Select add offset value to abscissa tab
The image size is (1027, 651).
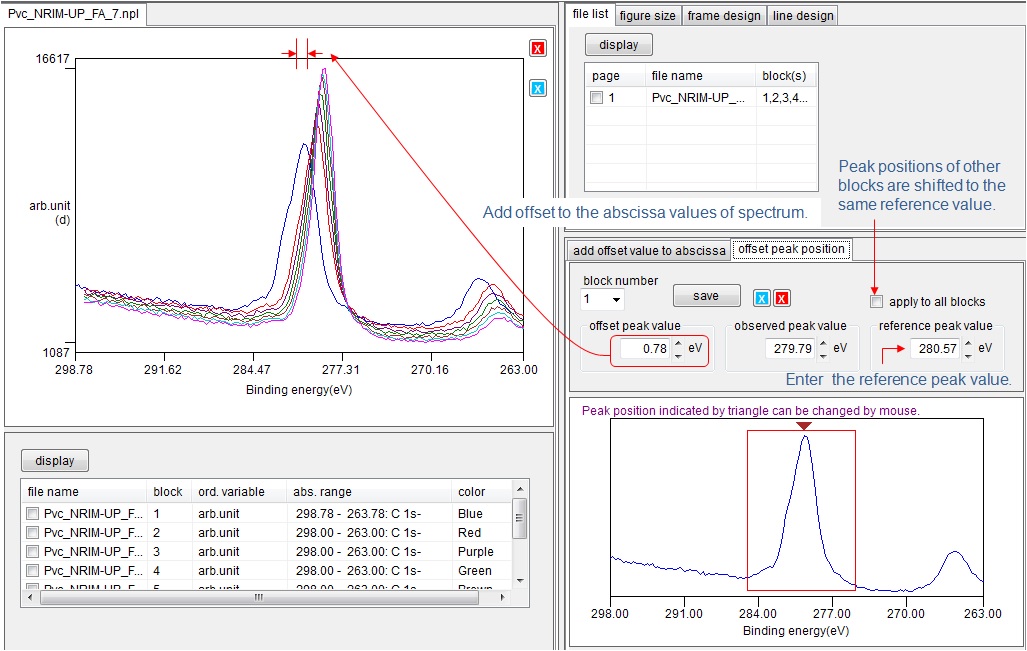click(x=649, y=250)
